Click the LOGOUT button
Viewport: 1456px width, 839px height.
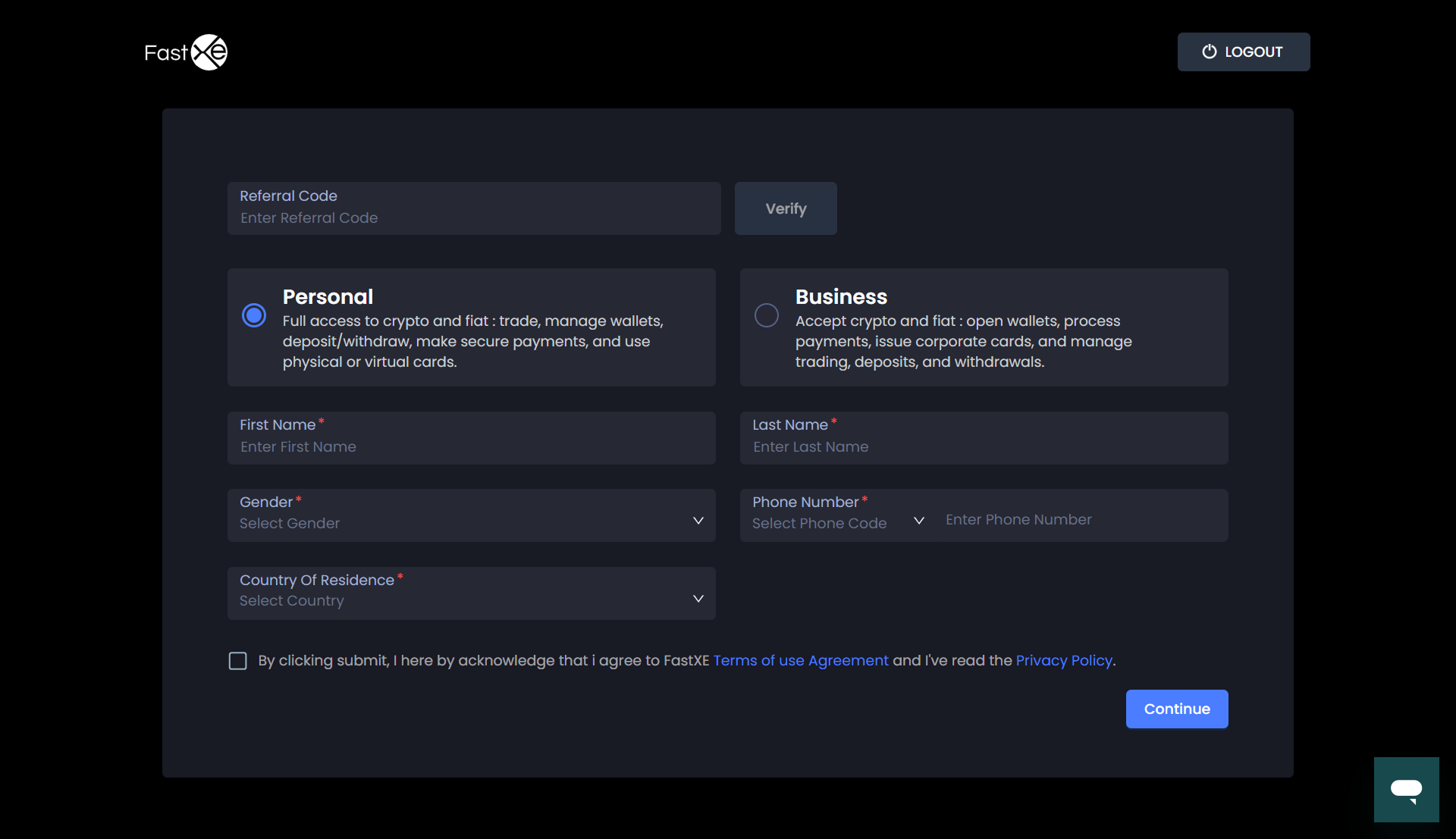click(x=1244, y=52)
